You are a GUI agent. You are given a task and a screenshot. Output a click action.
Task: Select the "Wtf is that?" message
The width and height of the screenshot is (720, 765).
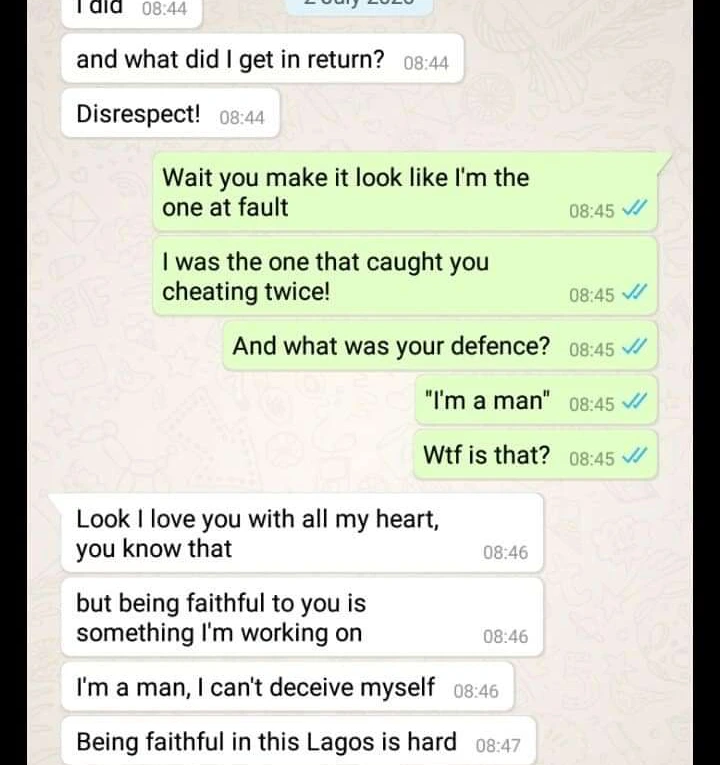click(x=536, y=455)
